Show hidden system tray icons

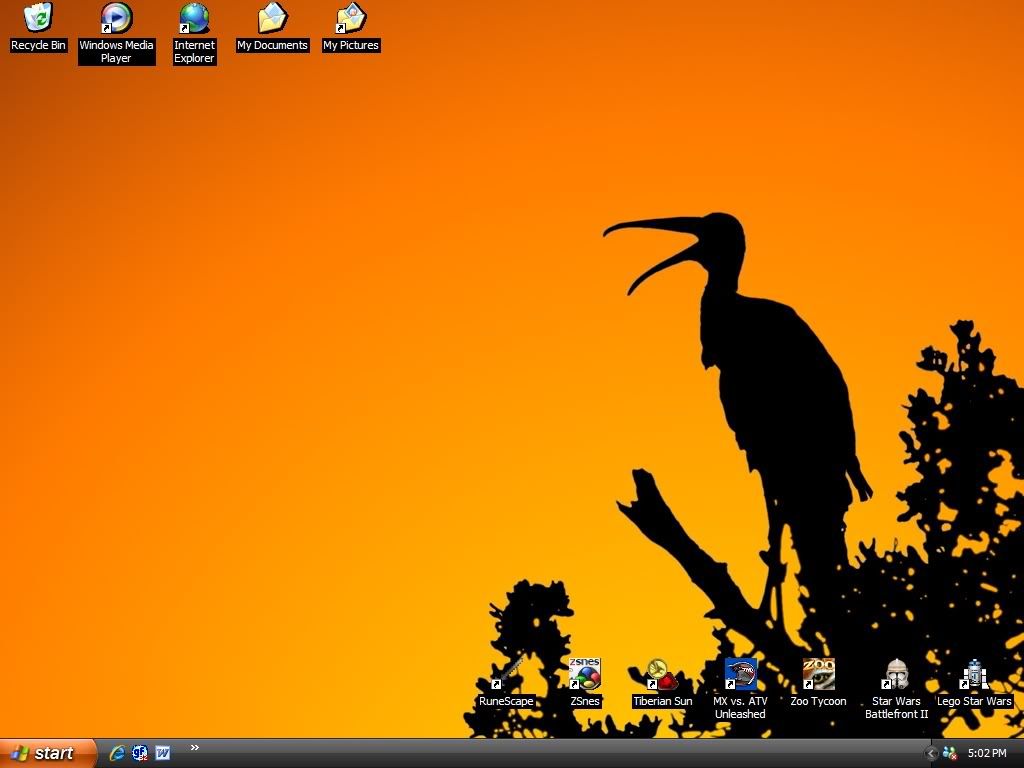pyautogui.click(x=931, y=754)
